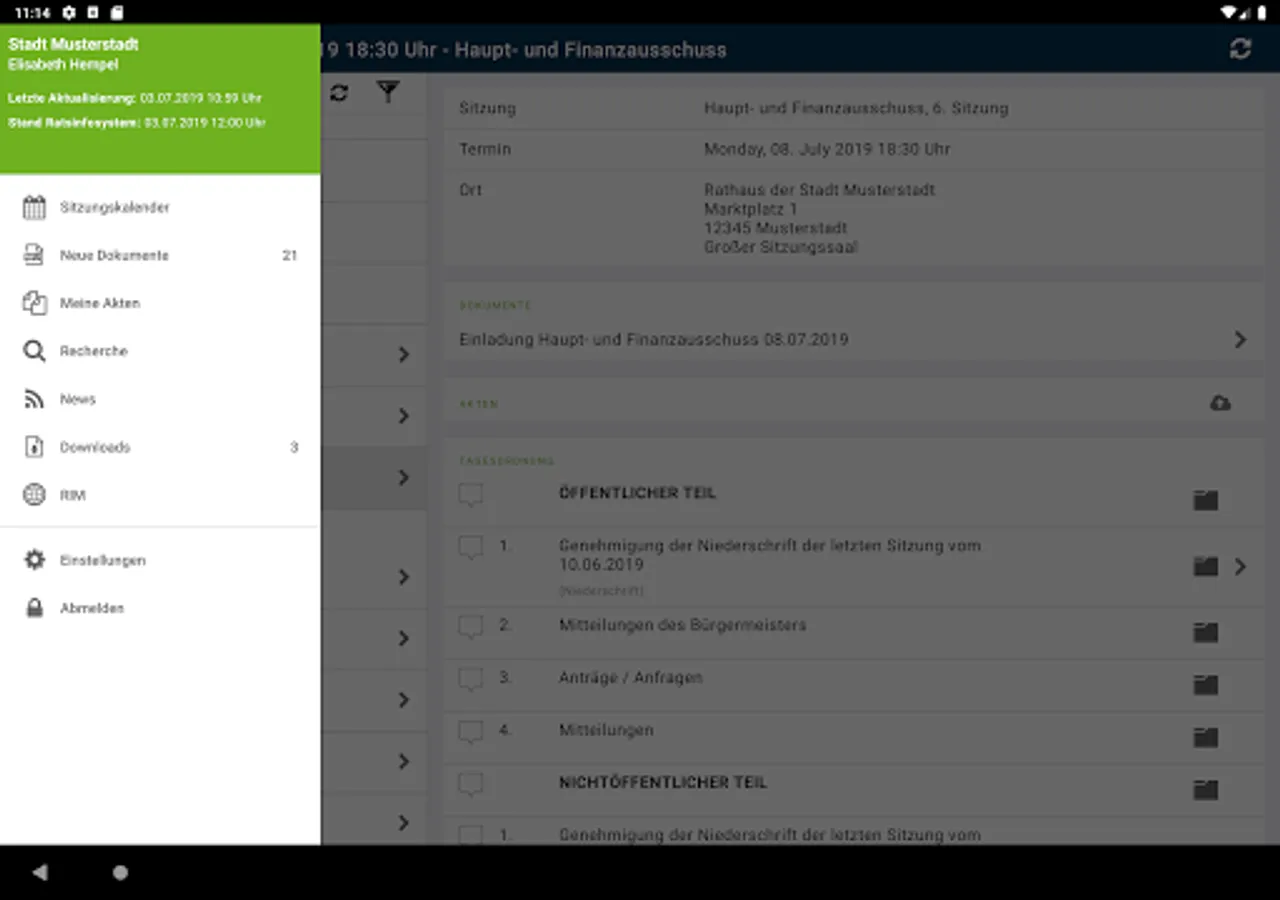Screen dimensions: 1280x900
Task: Click the folder icon for Öffentlicher Teil
Action: (x=1206, y=500)
